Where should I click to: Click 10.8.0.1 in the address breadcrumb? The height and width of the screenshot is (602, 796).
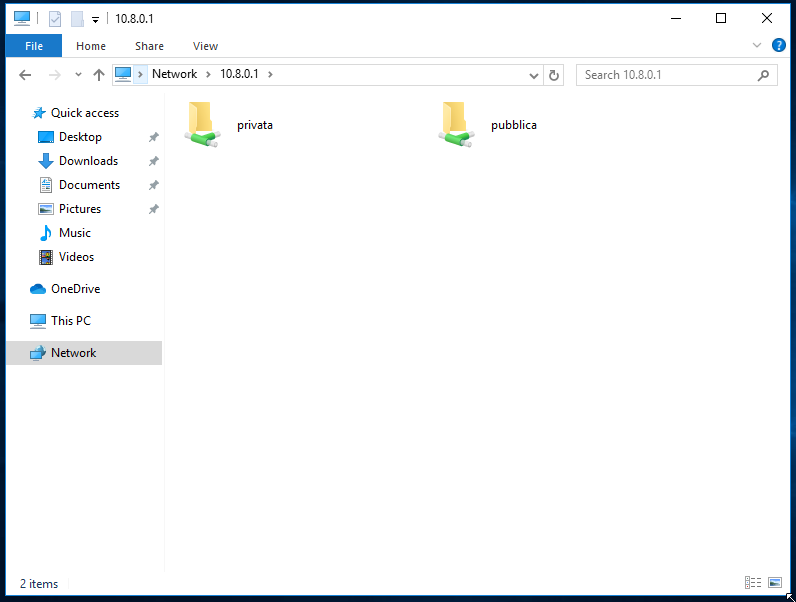(x=239, y=74)
